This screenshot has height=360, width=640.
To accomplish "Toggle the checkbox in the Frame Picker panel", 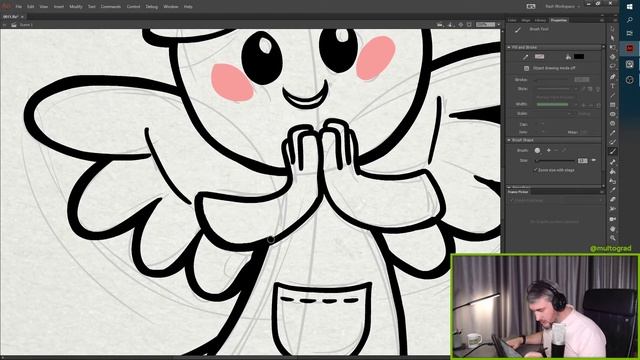I will coord(512,200).
